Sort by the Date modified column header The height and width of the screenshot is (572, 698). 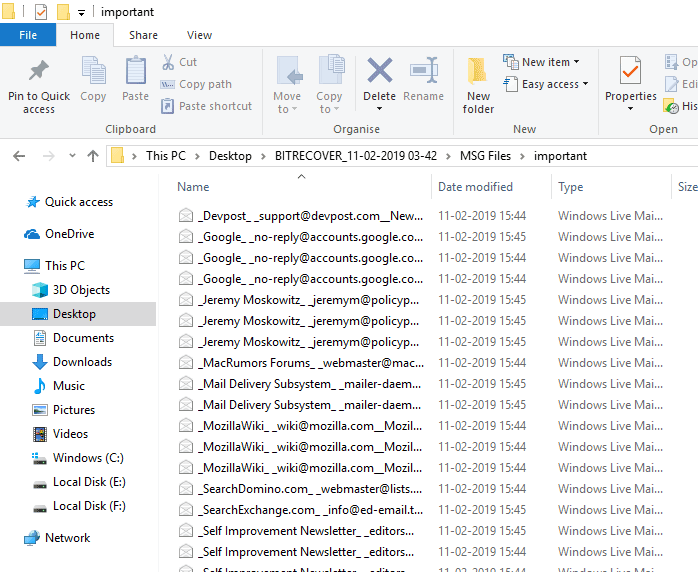tap(475, 187)
